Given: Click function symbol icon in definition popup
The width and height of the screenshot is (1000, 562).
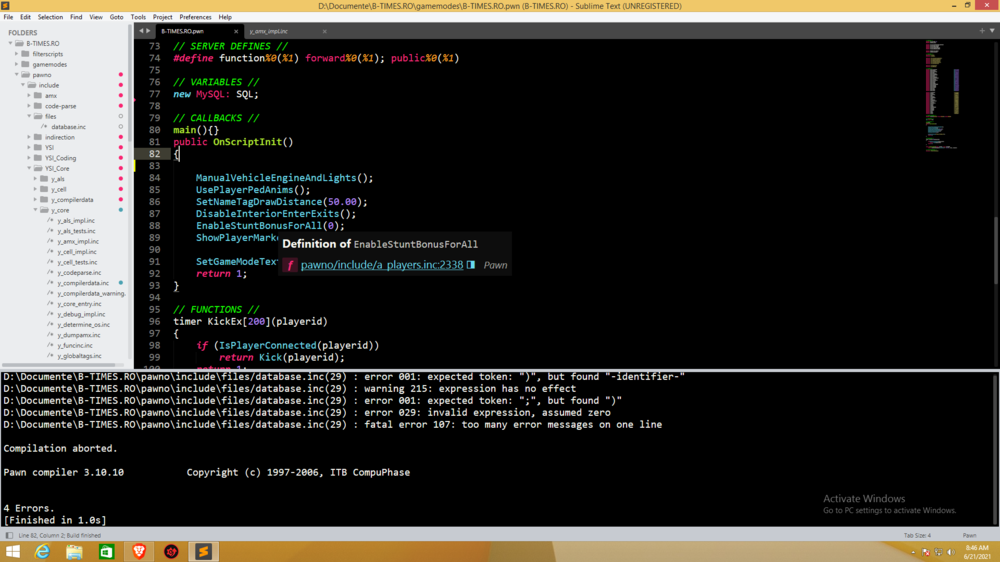Looking at the screenshot, I should tap(290, 265).
